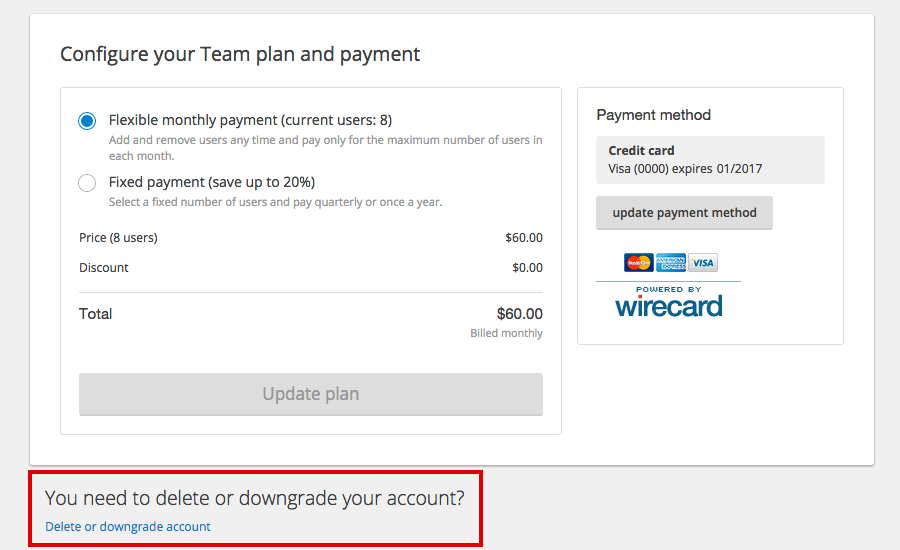Click the Fixed payment (save up to 20%) label
900x550 pixels.
tap(212, 182)
